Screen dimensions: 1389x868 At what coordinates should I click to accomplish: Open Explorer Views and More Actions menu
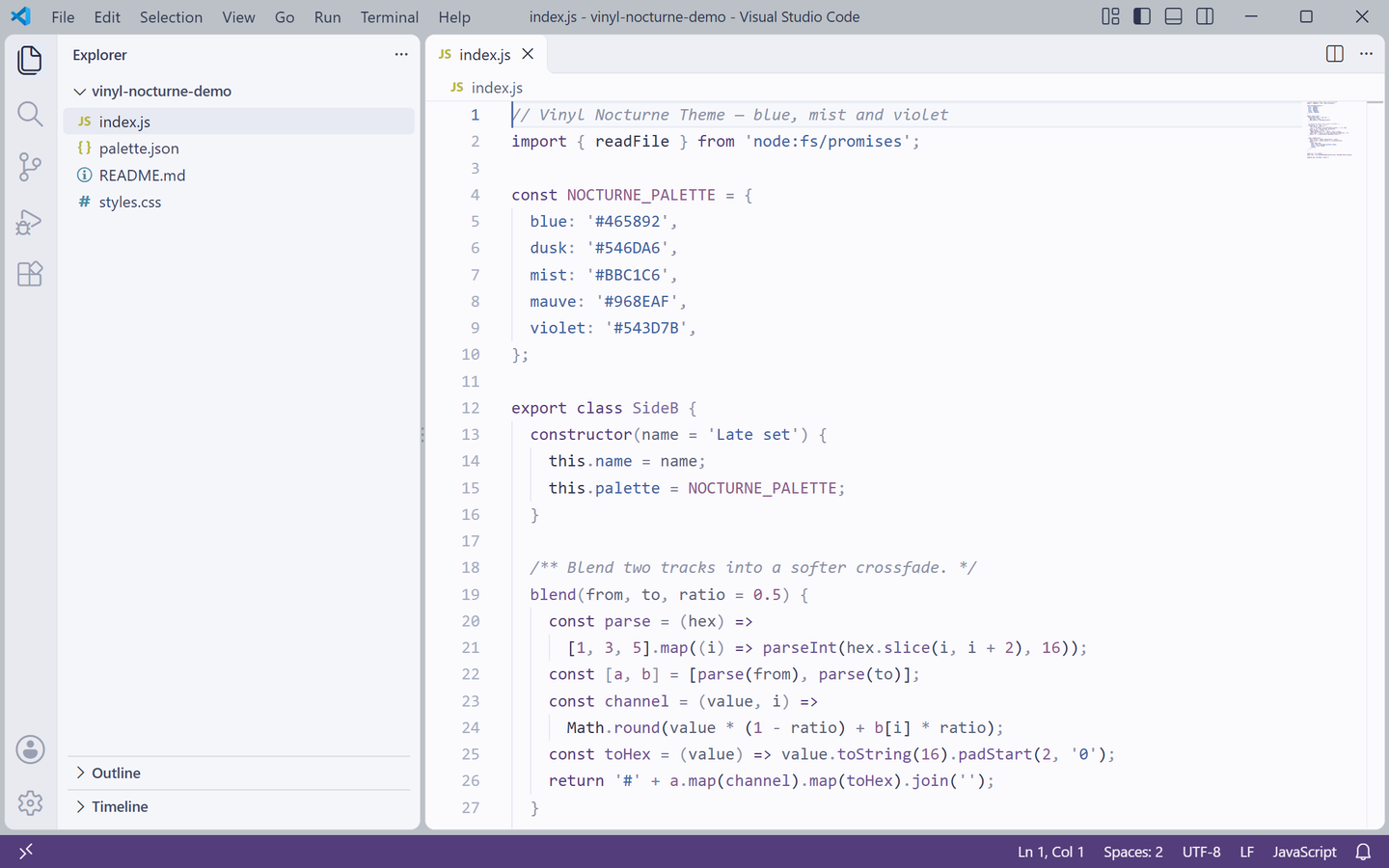coord(401,54)
